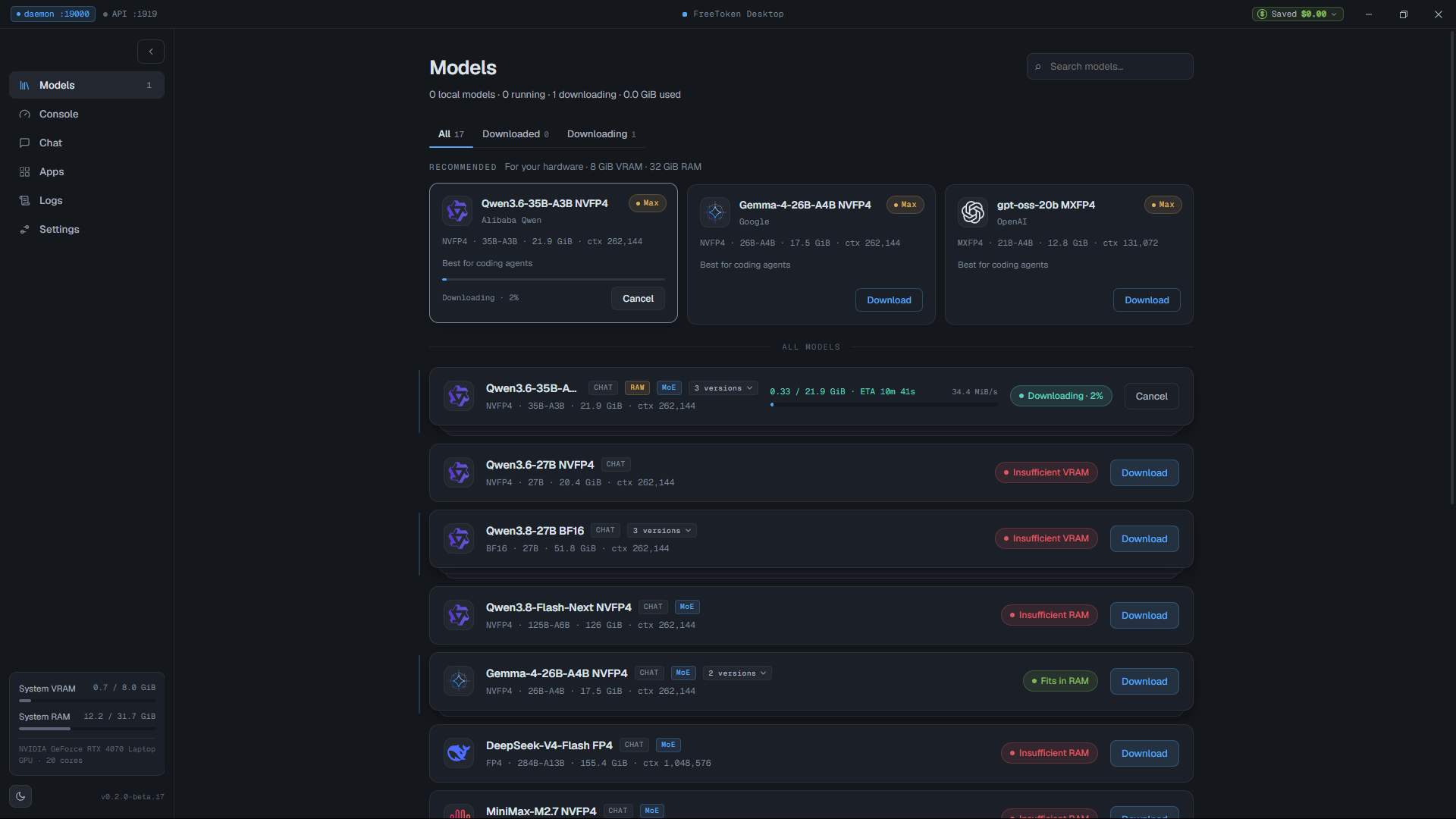This screenshot has height=819, width=1456.
Task: Click the Apps grid icon
Action: coord(24,171)
